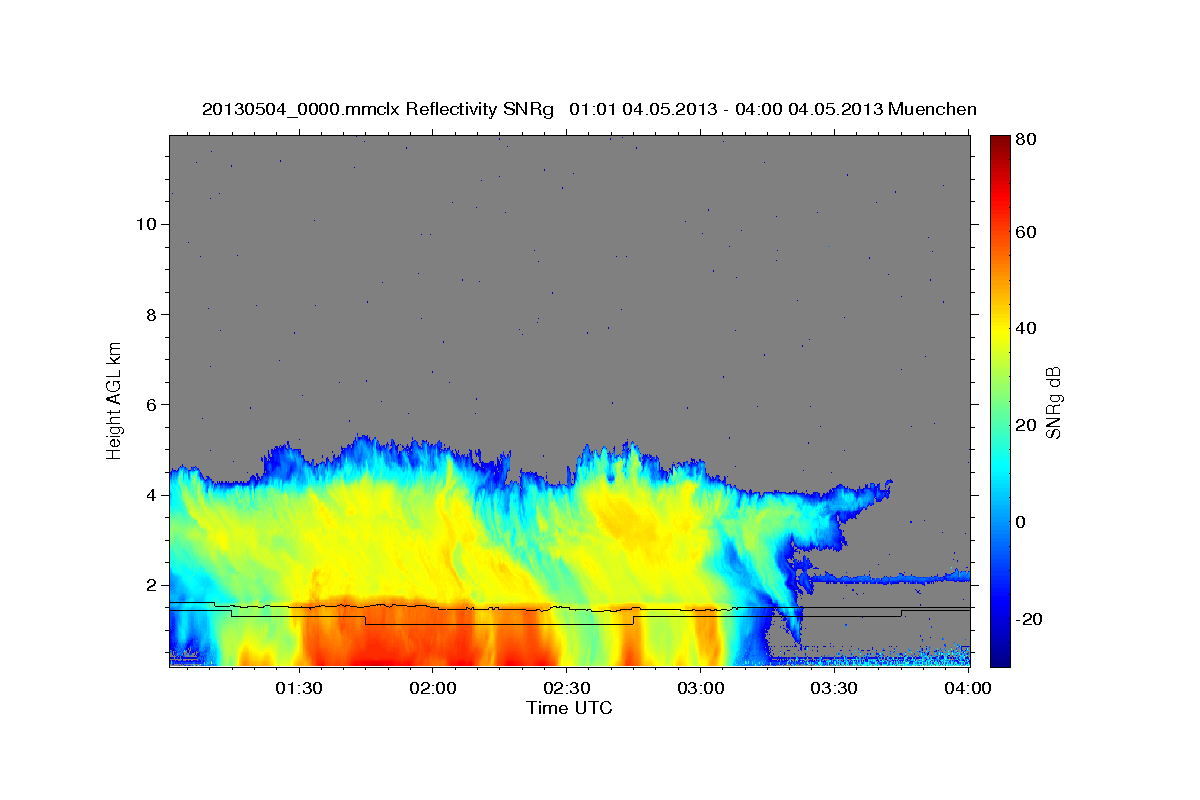Click the height tick label 6
The height and width of the screenshot is (800, 1200).
(x=150, y=404)
